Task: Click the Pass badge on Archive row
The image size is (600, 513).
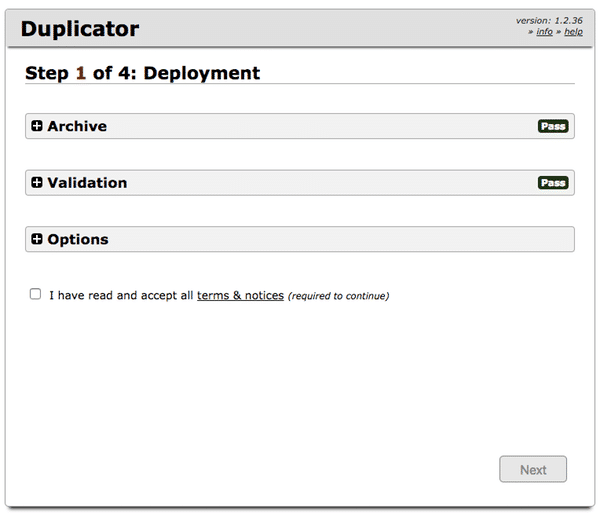Action: pos(552,127)
